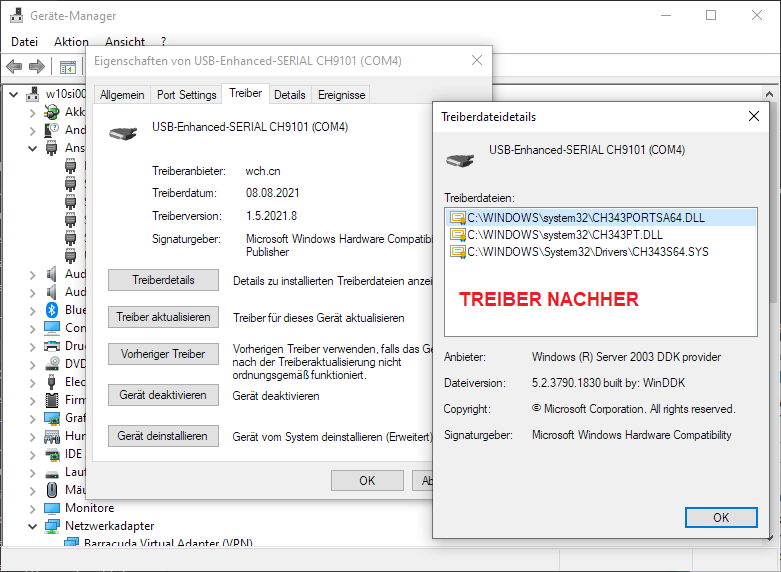The height and width of the screenshot is (572, 781).
Task: Switch to the Ereignisse tab
Action: [x=341, y=95]
